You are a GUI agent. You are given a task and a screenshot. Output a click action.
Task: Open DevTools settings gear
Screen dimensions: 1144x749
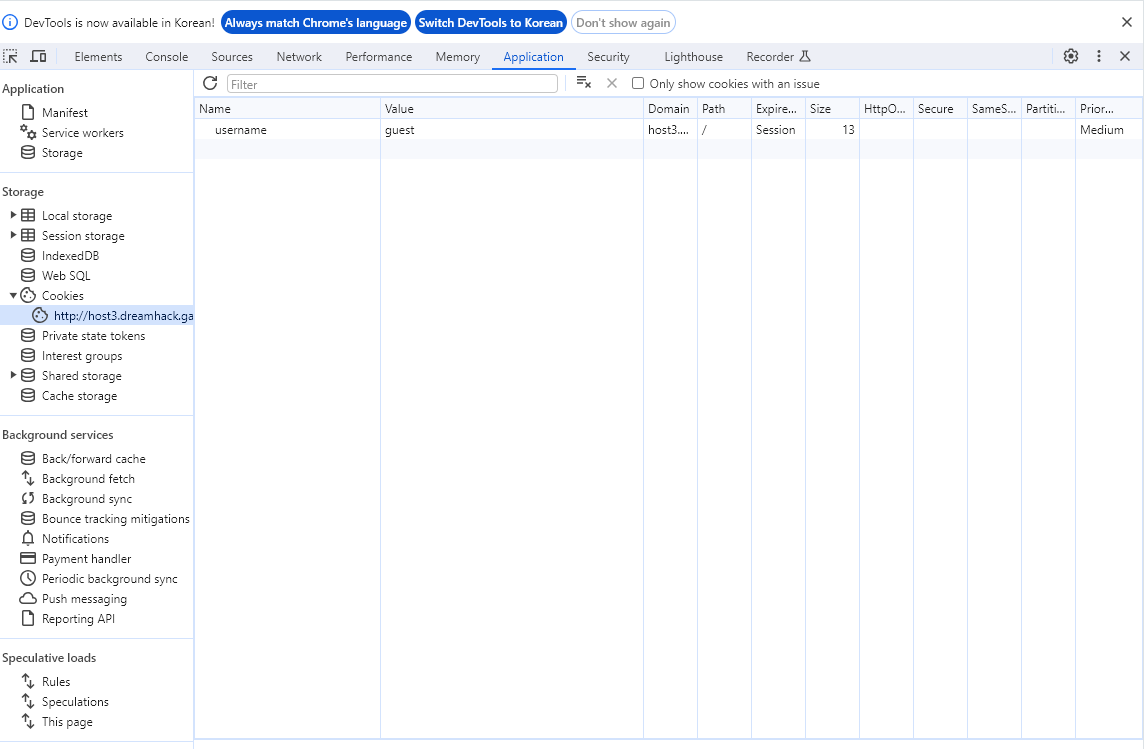click(1070, 56)
